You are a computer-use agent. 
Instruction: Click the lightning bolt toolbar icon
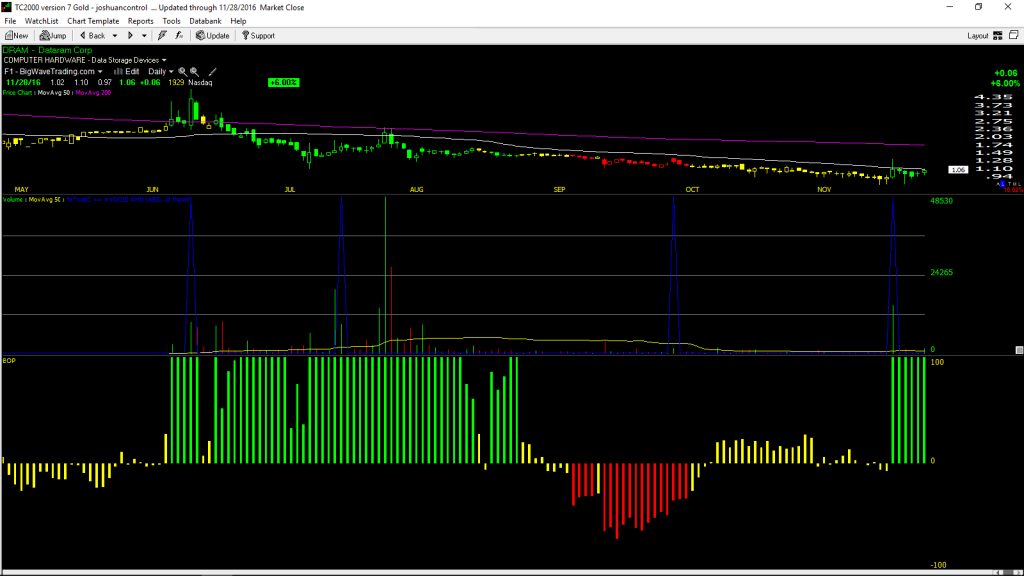coord(162,36)
